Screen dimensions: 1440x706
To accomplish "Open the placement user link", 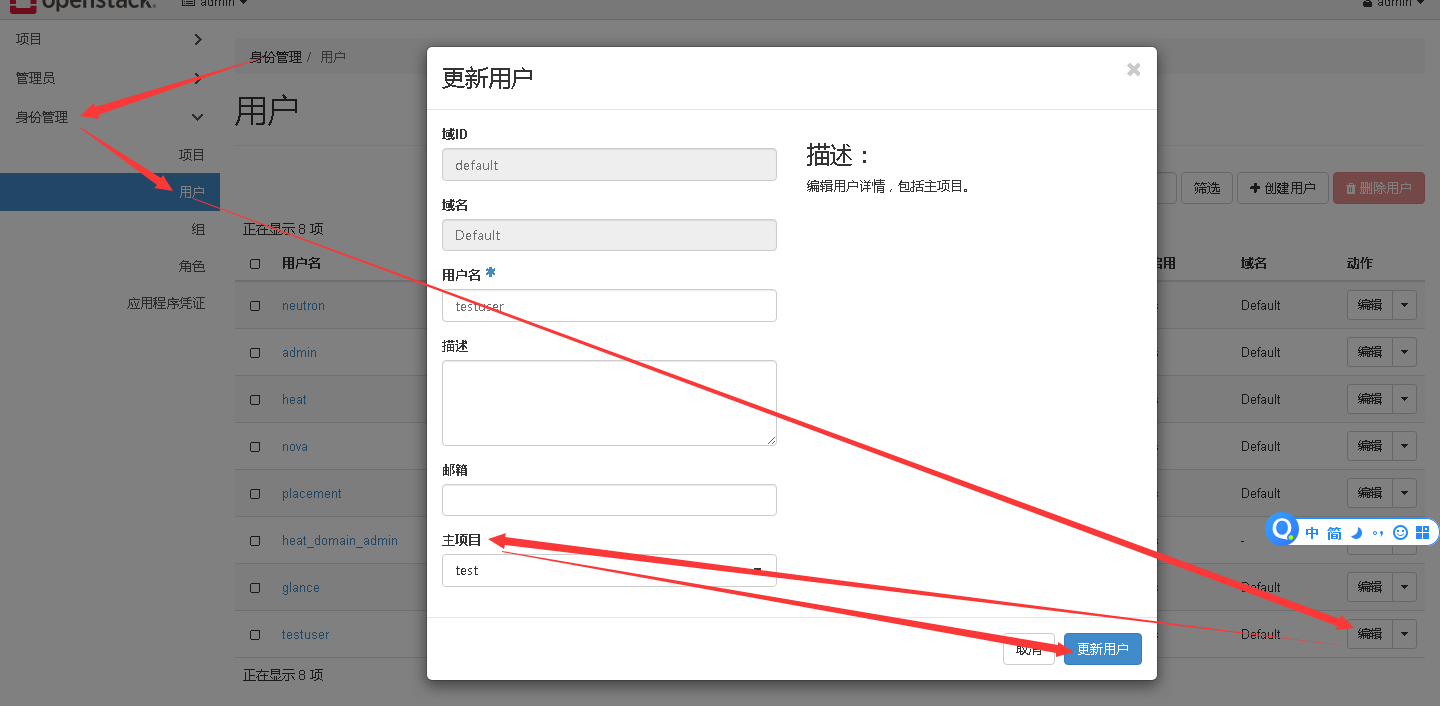I will (311, 494).
